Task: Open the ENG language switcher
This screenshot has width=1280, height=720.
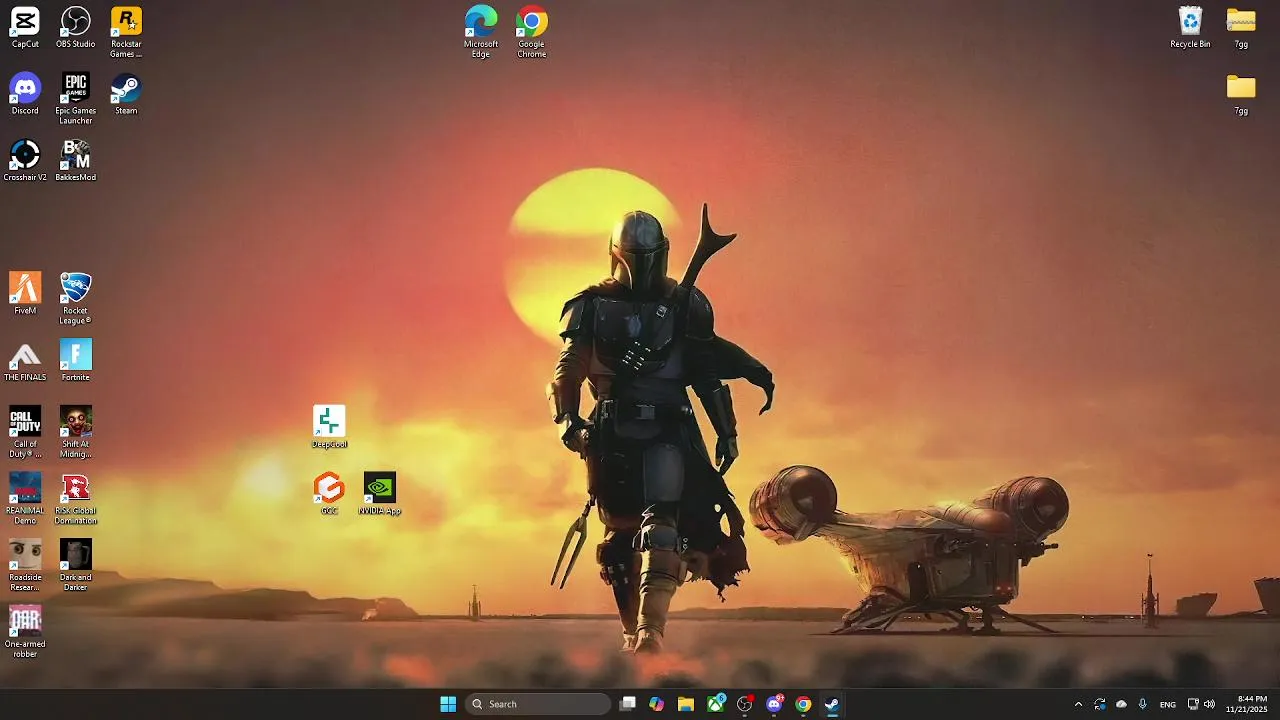Action: [x=1167, y=704]
